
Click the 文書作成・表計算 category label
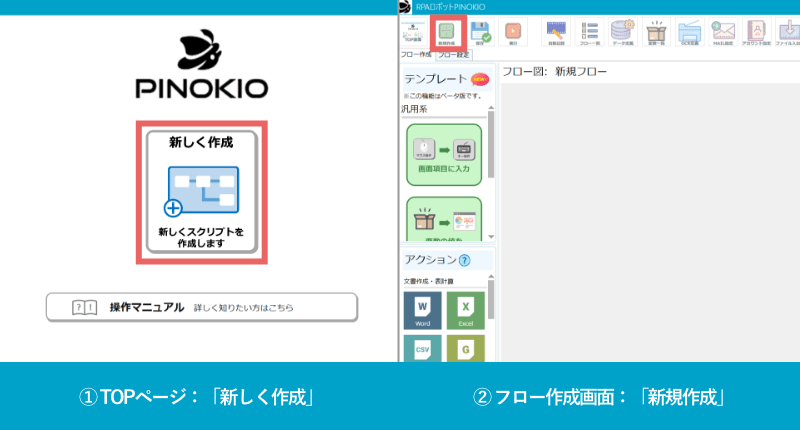(x=429, y=281)
